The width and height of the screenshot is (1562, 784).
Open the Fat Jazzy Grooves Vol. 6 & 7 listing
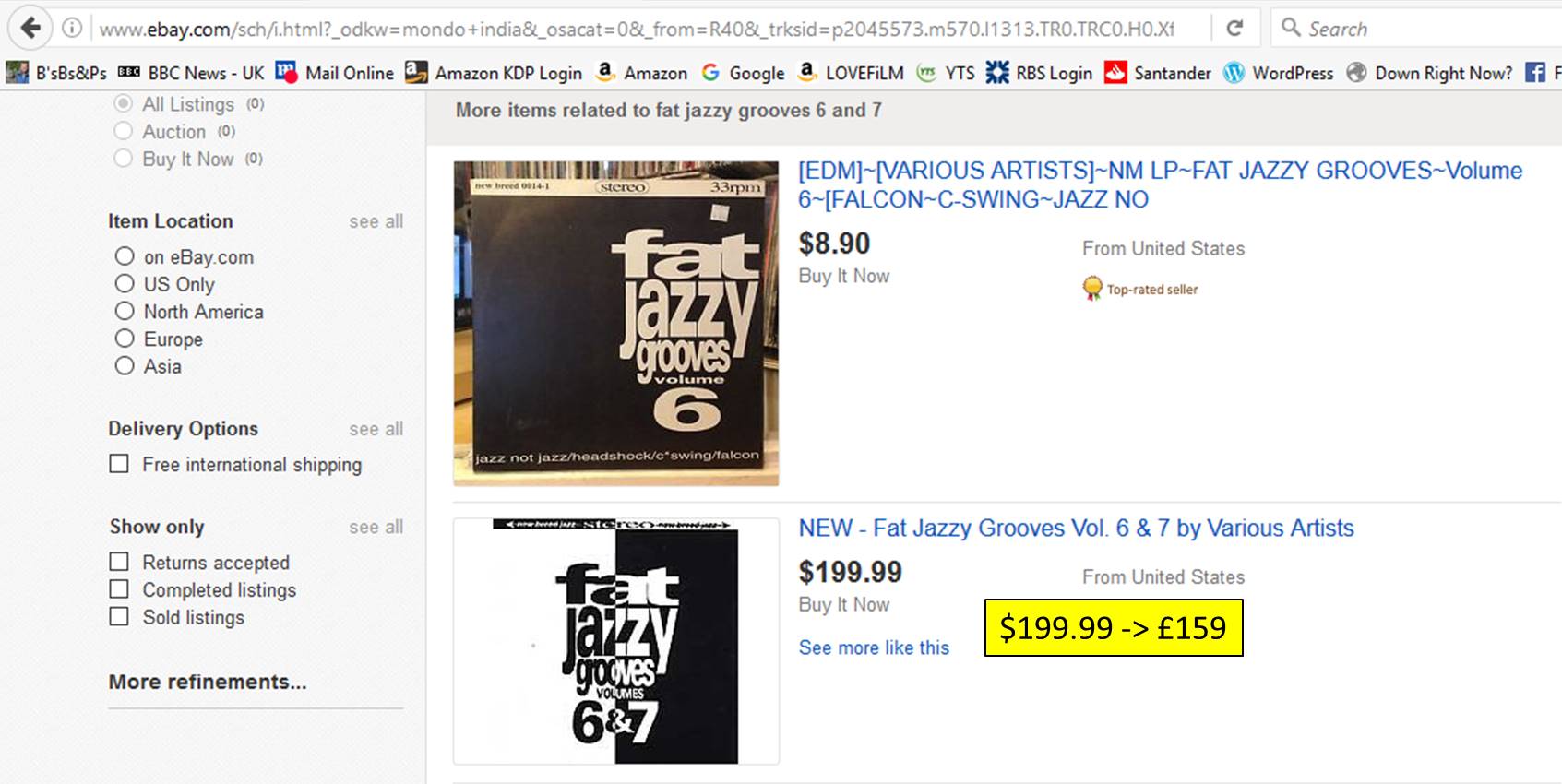[x=1076, y=528]
